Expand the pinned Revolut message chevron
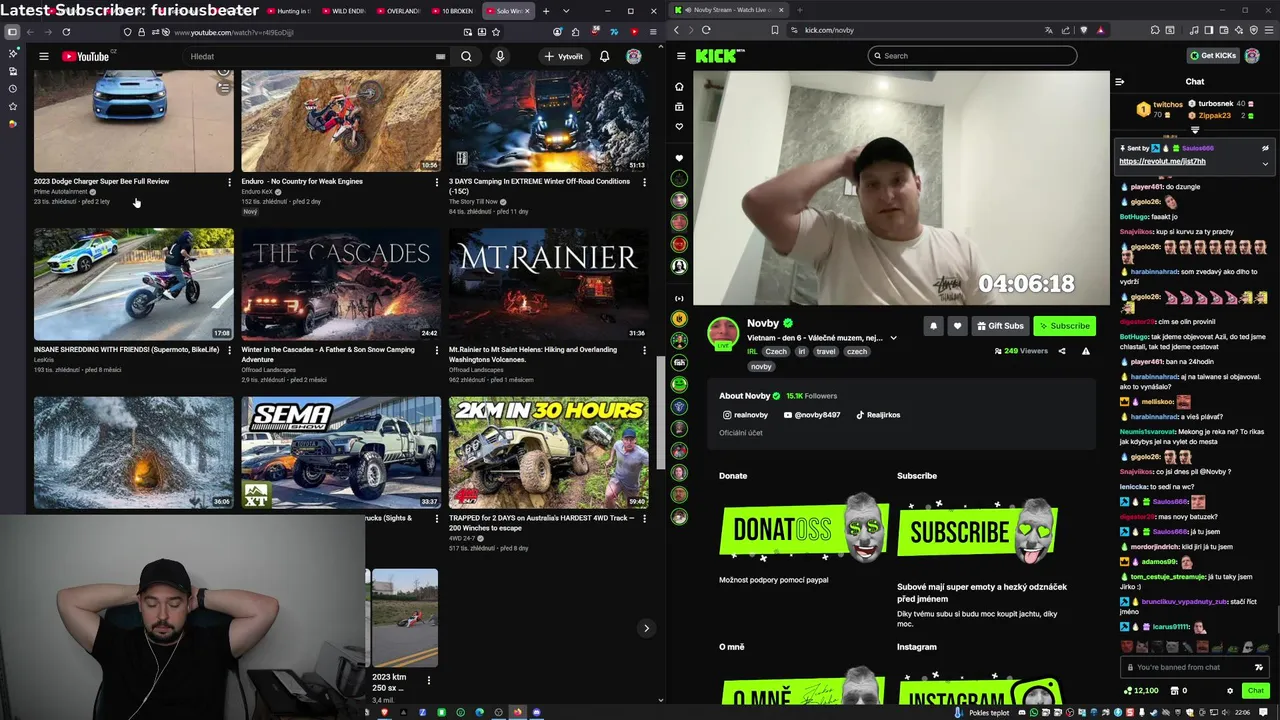 [x=1265, y=163]
